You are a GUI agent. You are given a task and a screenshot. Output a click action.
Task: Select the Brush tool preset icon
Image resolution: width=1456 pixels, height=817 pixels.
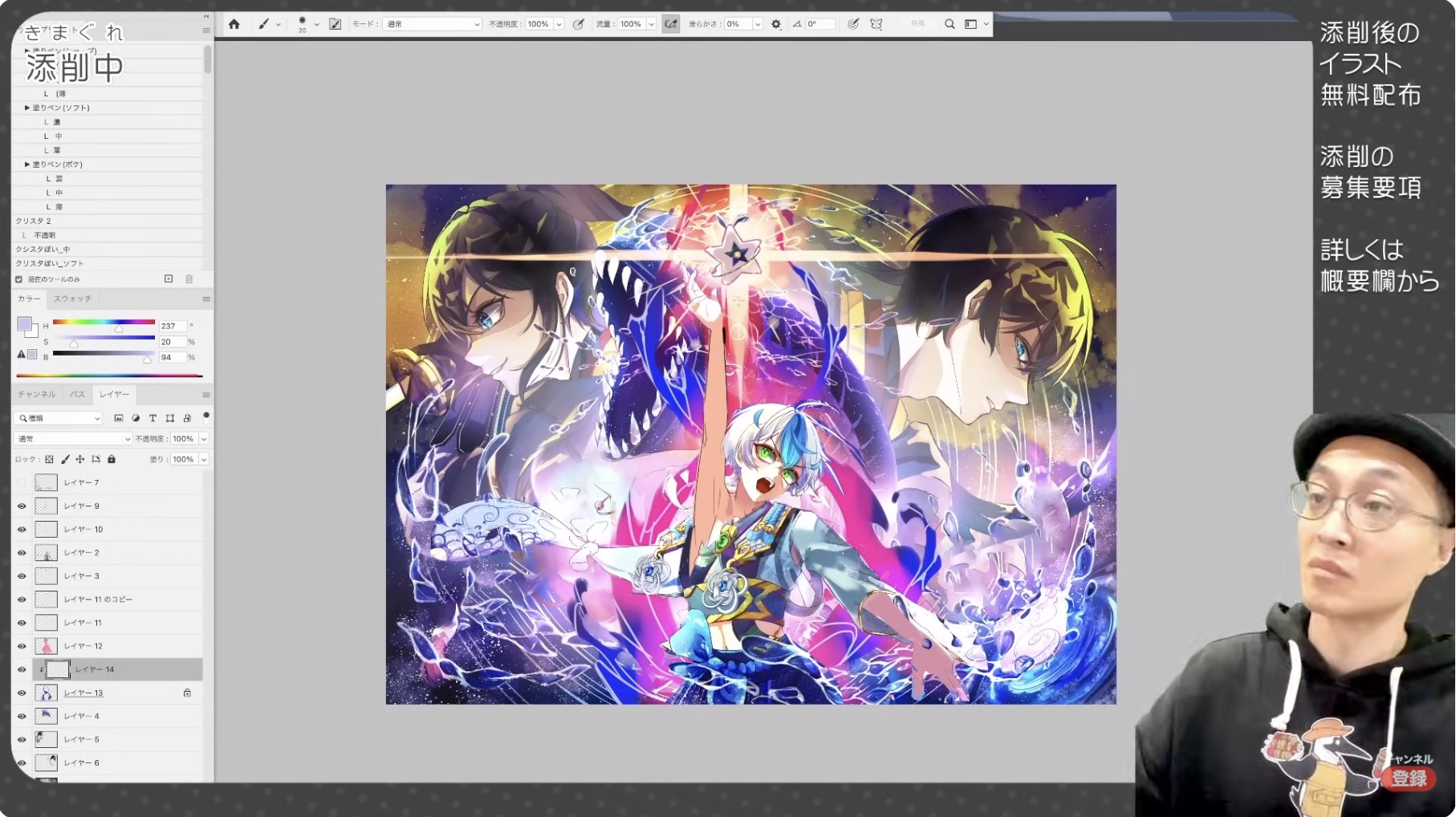(x=263, y=24)
